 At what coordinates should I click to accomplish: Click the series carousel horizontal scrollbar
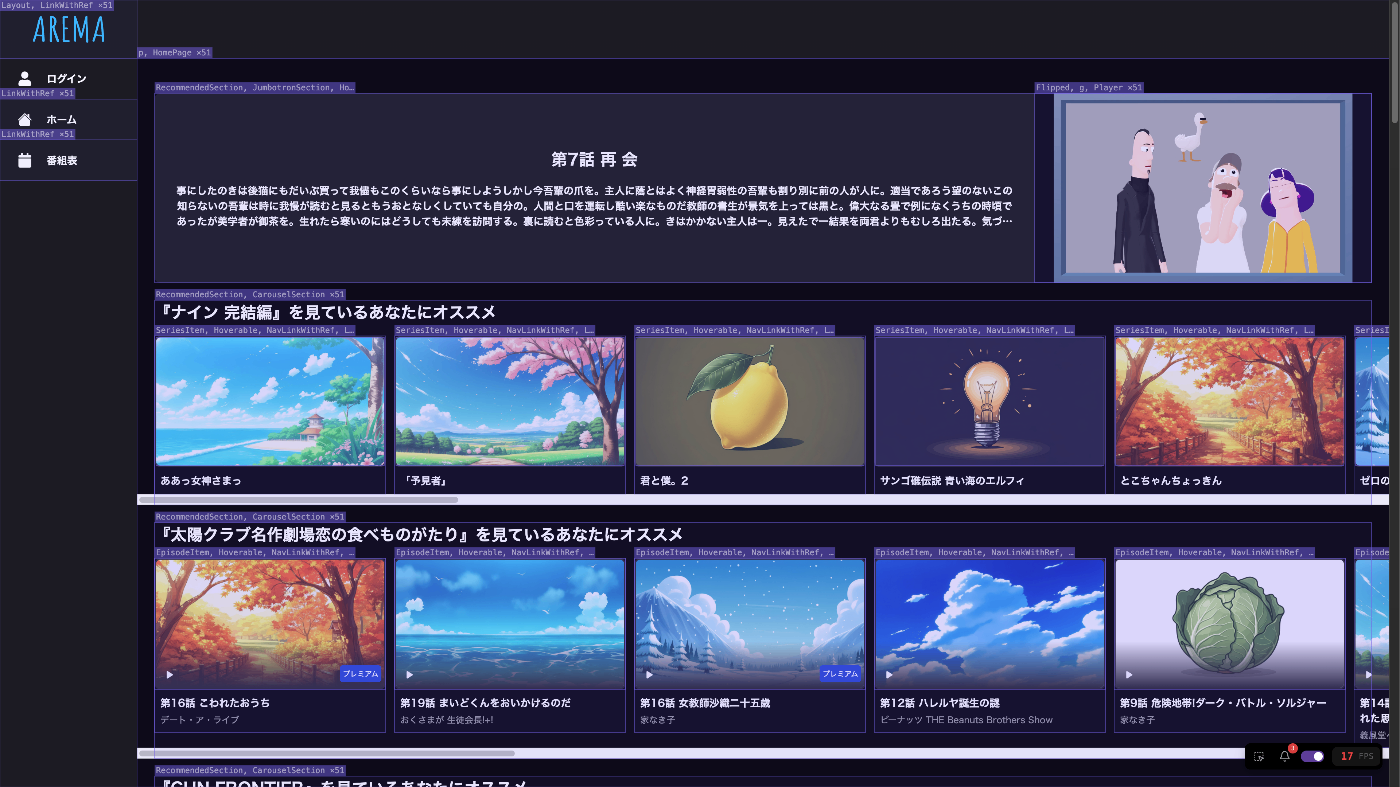coord(298,499)
